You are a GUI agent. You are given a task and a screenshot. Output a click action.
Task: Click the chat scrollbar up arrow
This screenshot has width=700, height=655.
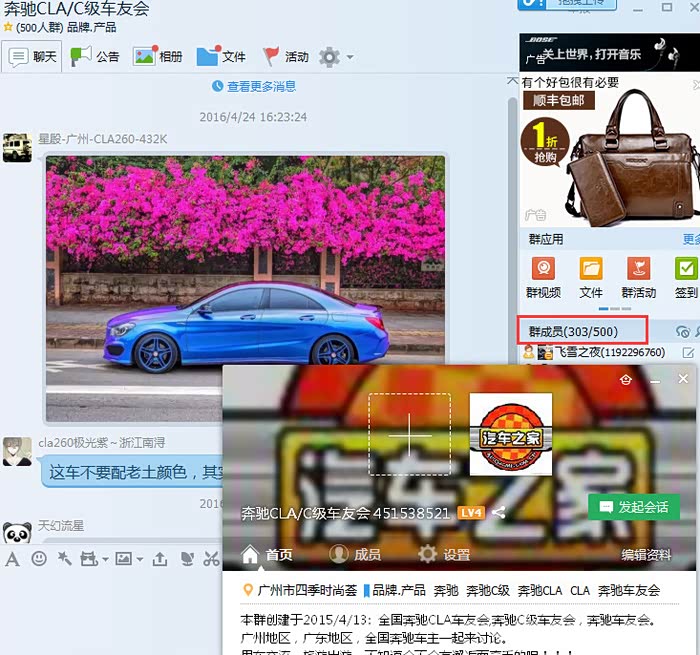pos(512,81)
